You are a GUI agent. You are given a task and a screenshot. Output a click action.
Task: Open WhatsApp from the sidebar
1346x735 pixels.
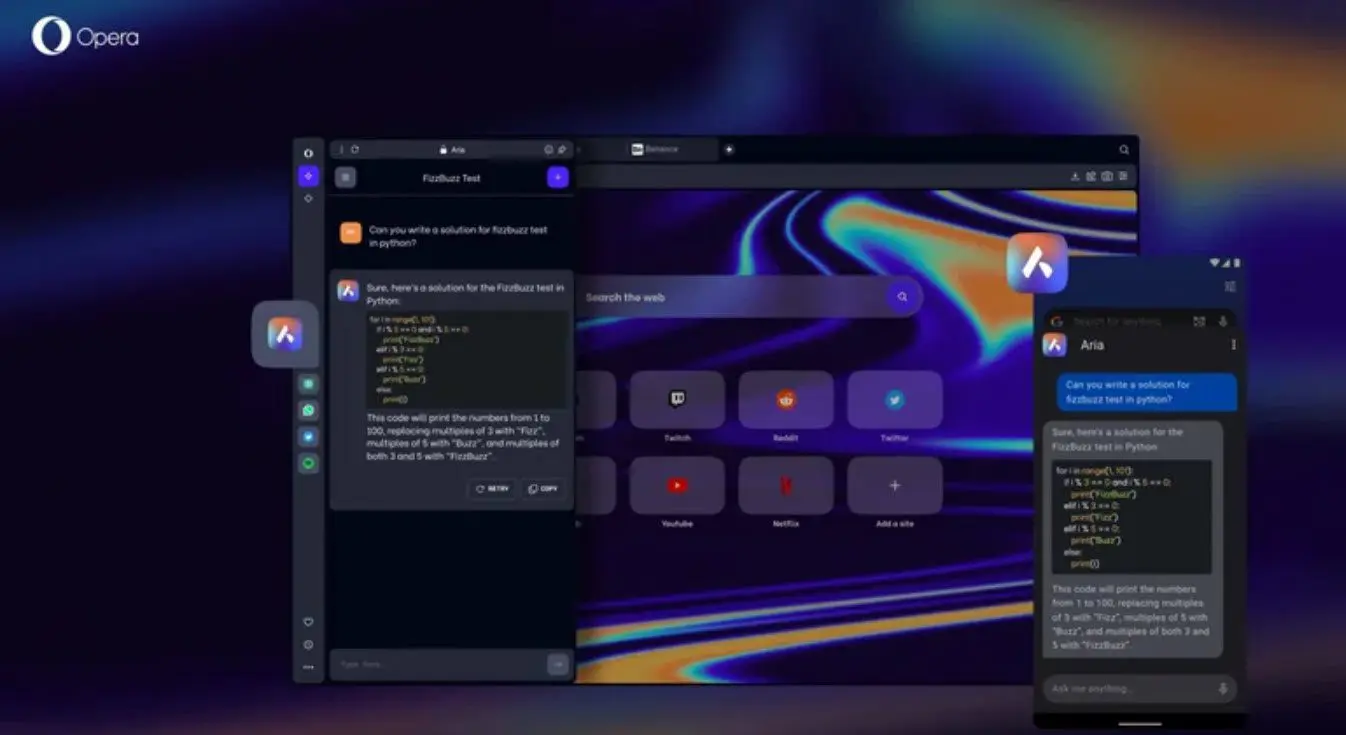[x=309, y=410]
